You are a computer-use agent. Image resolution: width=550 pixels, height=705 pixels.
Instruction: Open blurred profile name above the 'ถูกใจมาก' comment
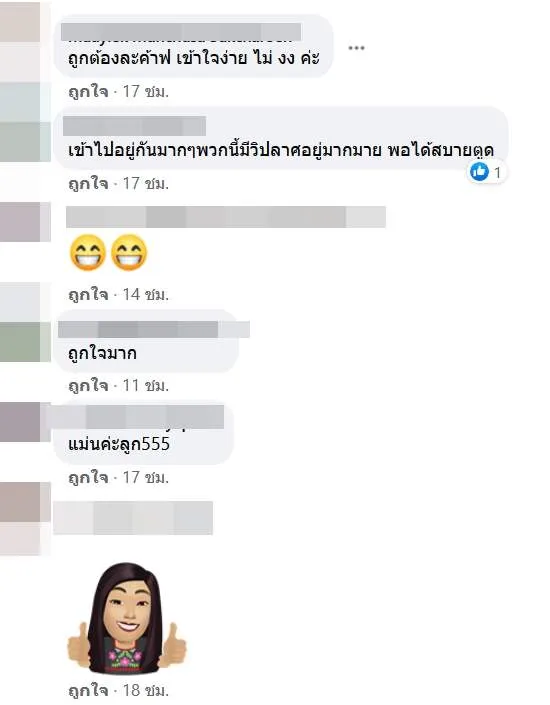tap(154, 329)
